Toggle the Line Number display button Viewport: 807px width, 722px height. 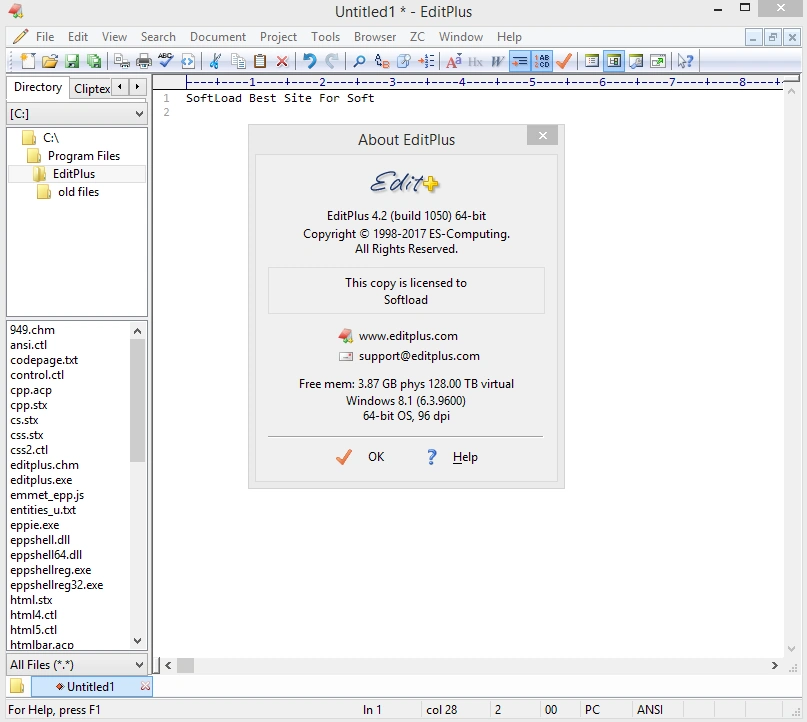[542, 61]
